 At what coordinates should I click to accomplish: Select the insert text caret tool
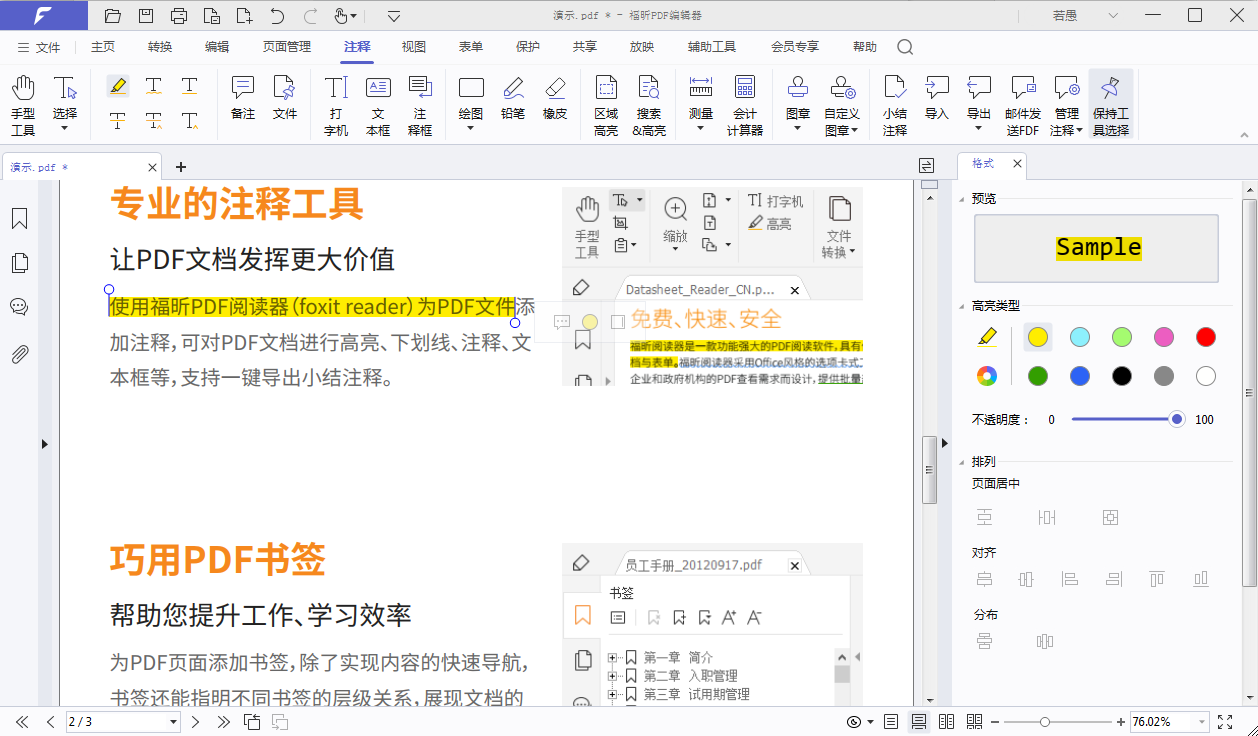pyautogui.click(x=190, y=121)
